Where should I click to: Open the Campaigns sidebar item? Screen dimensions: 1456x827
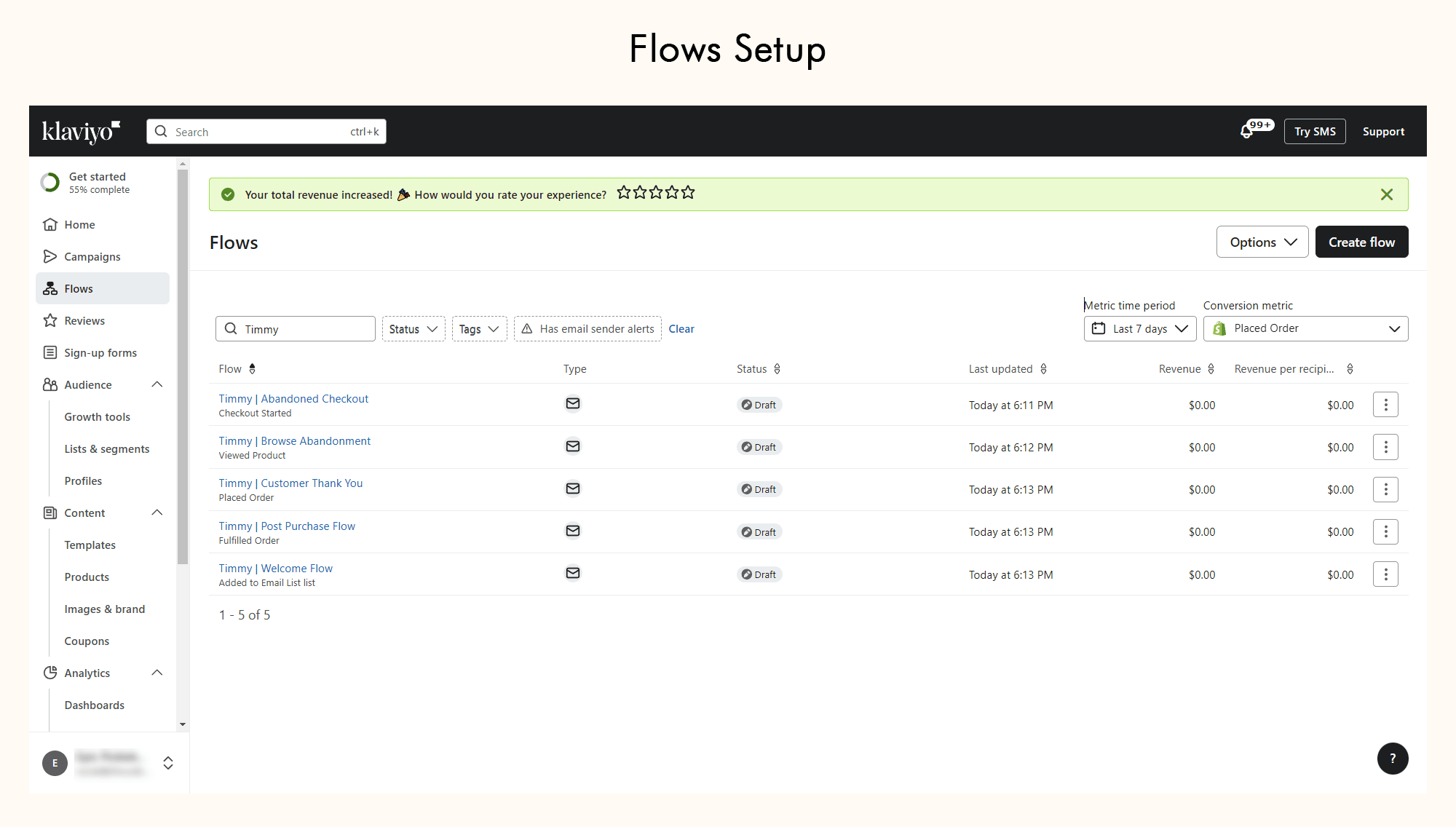coord(92,257)
